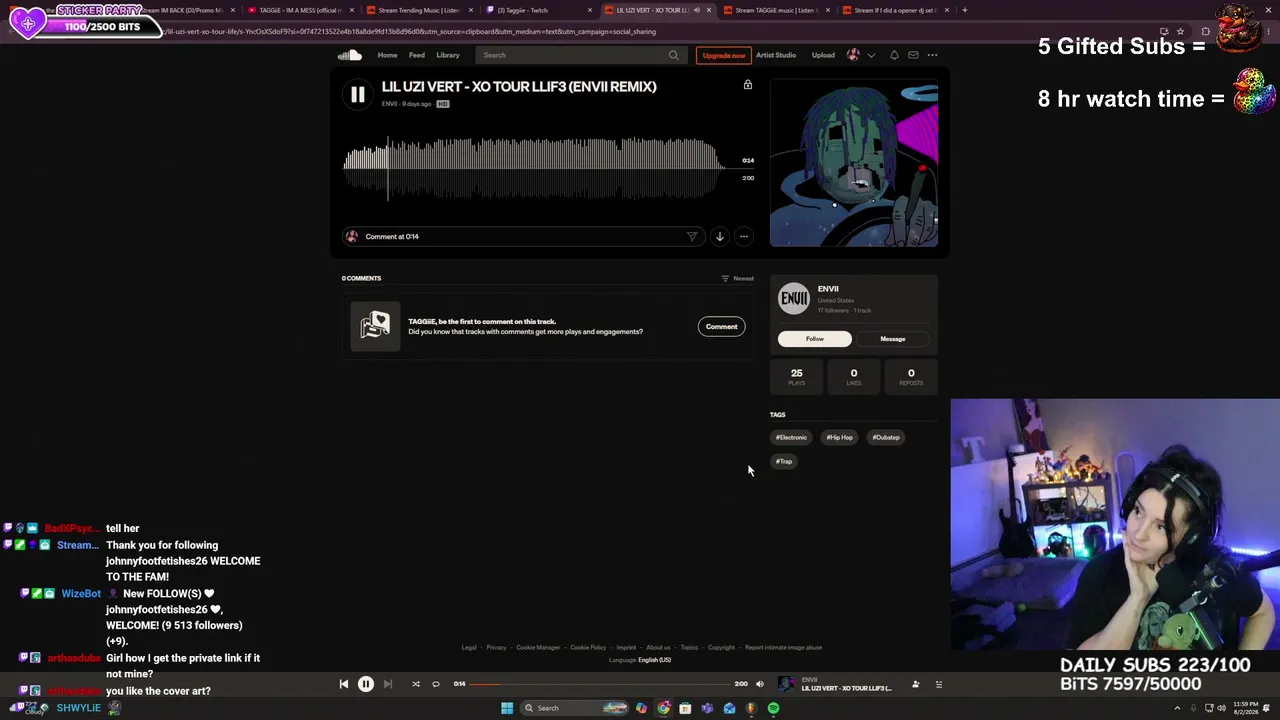Pause playback in the bottom player bar
This screenshot has height=720, width=1280.
365,684
